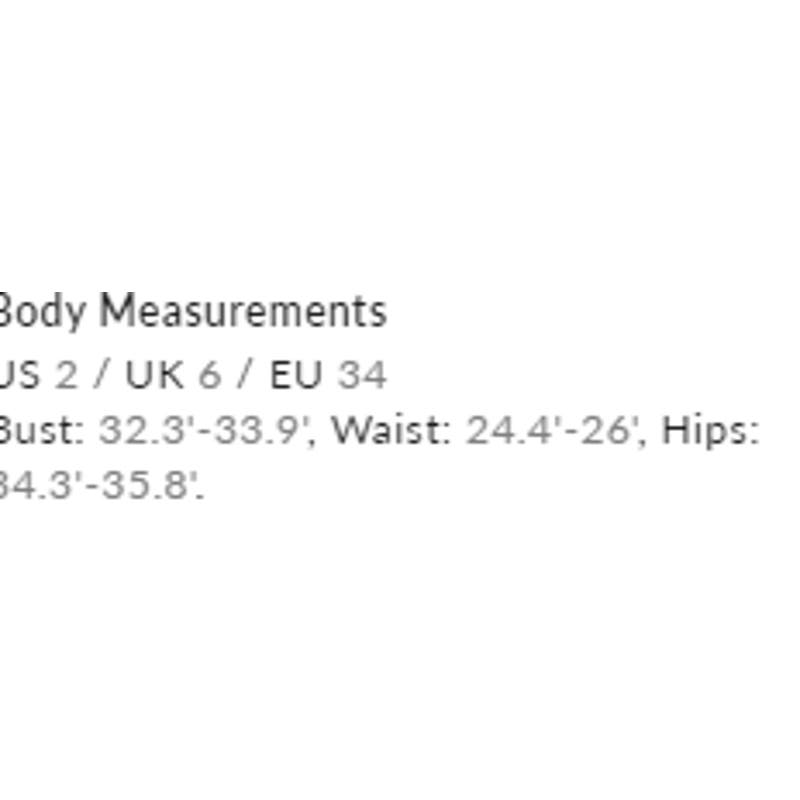The image size is (800, 800).
Task: Click the "US" size label
Action: click(18, 375)
